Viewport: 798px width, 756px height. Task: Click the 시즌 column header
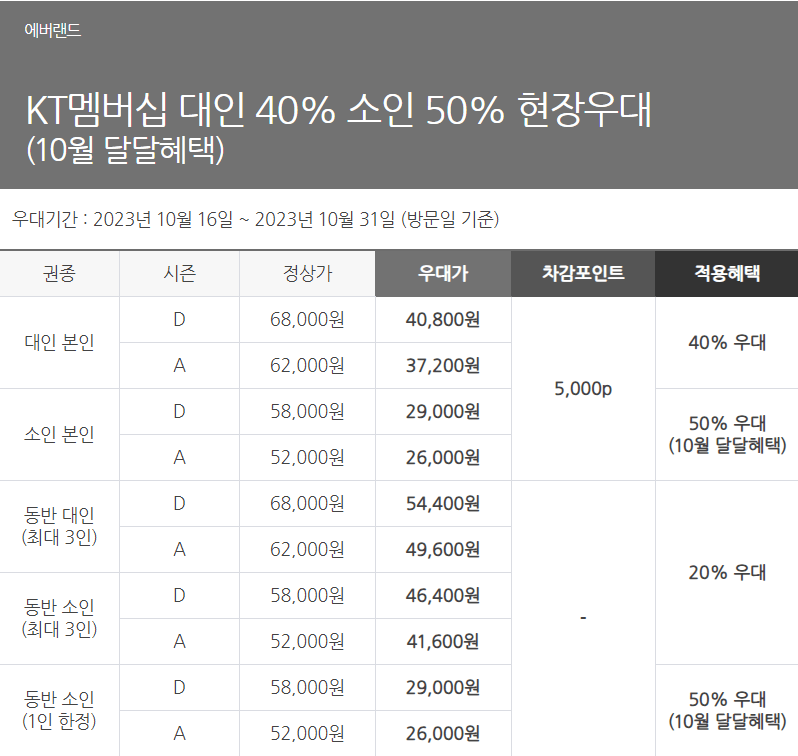179,273
